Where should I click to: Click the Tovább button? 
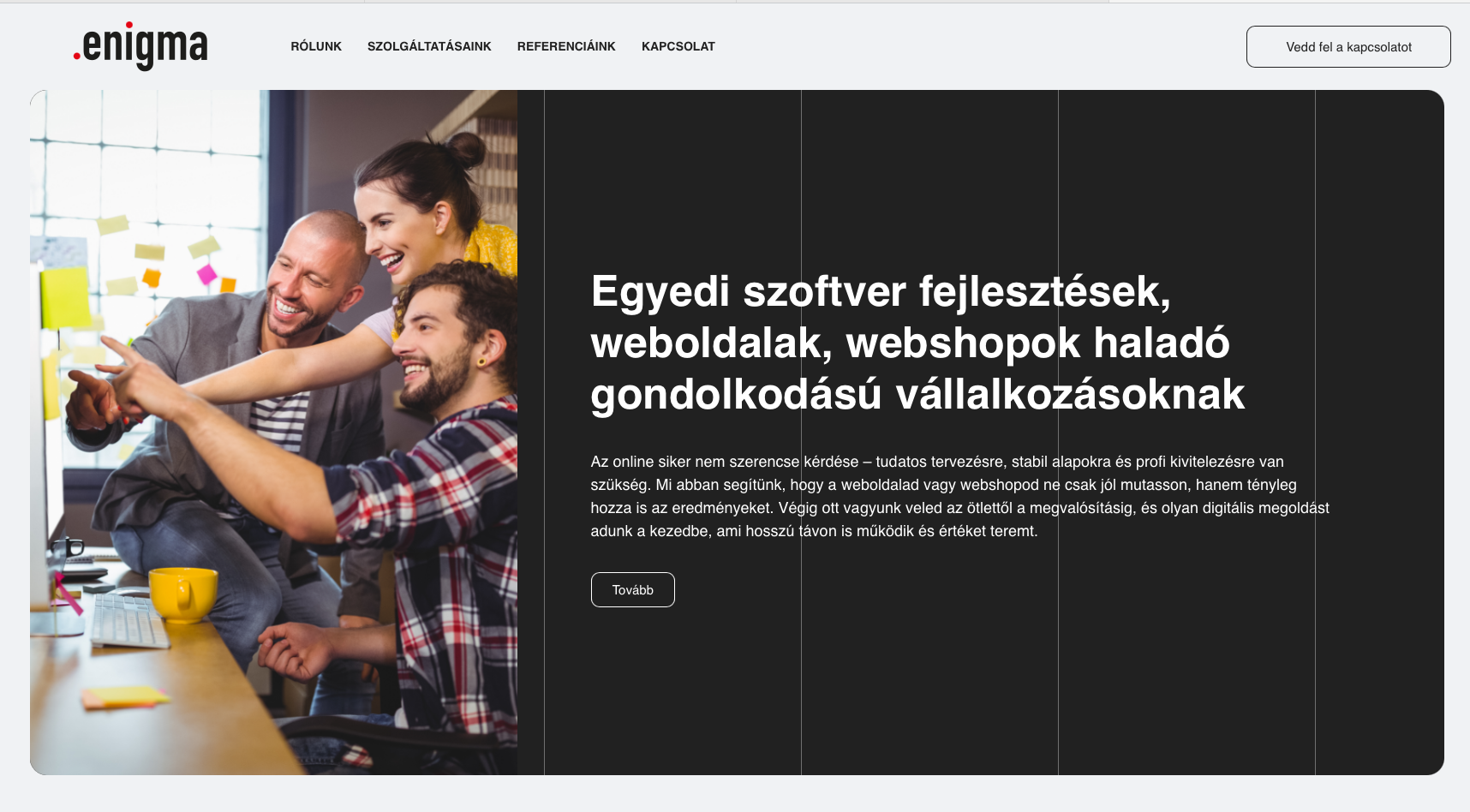coord(632,590)
